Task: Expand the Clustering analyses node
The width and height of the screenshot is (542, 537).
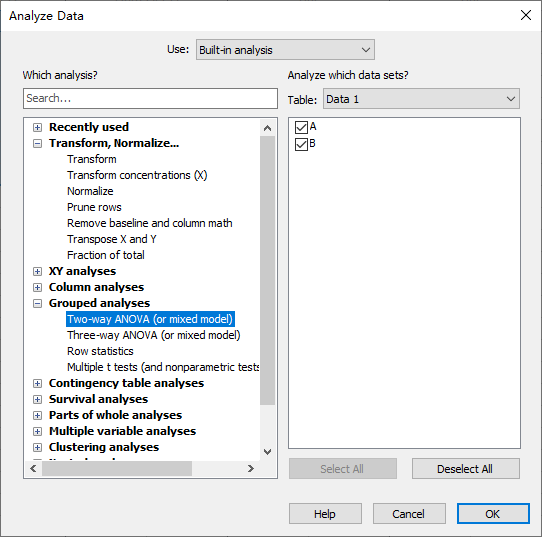Action: tap(37, 447)
